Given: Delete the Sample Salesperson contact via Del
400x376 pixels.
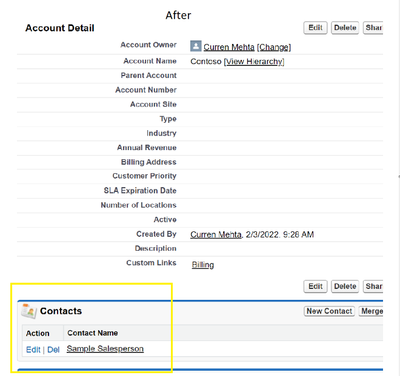Looking at the screenshot, I should coord(53,350).
